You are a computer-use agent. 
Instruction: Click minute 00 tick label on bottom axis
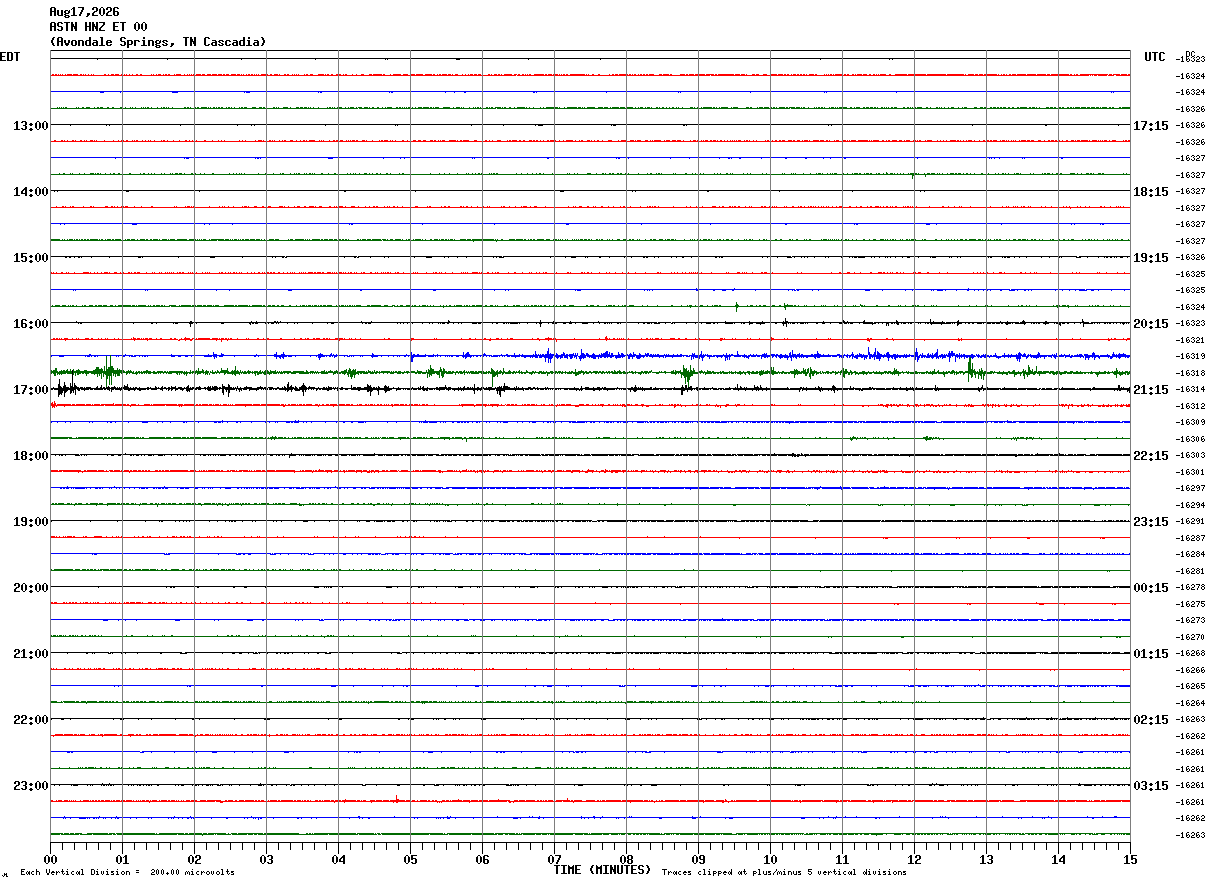coord(50,859)
